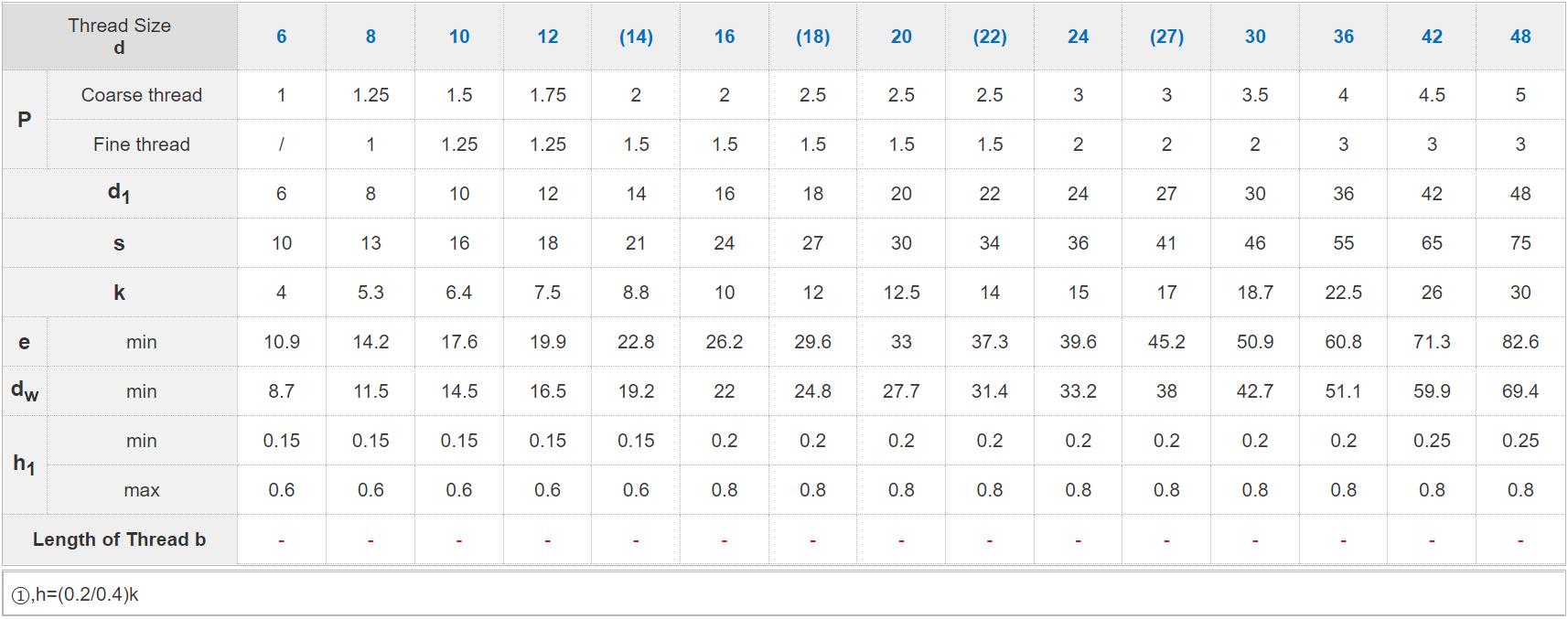The height and width of the screenshot is (619, 1568).
Task: Open the (14) thread size link
Action: pos(636,37)
